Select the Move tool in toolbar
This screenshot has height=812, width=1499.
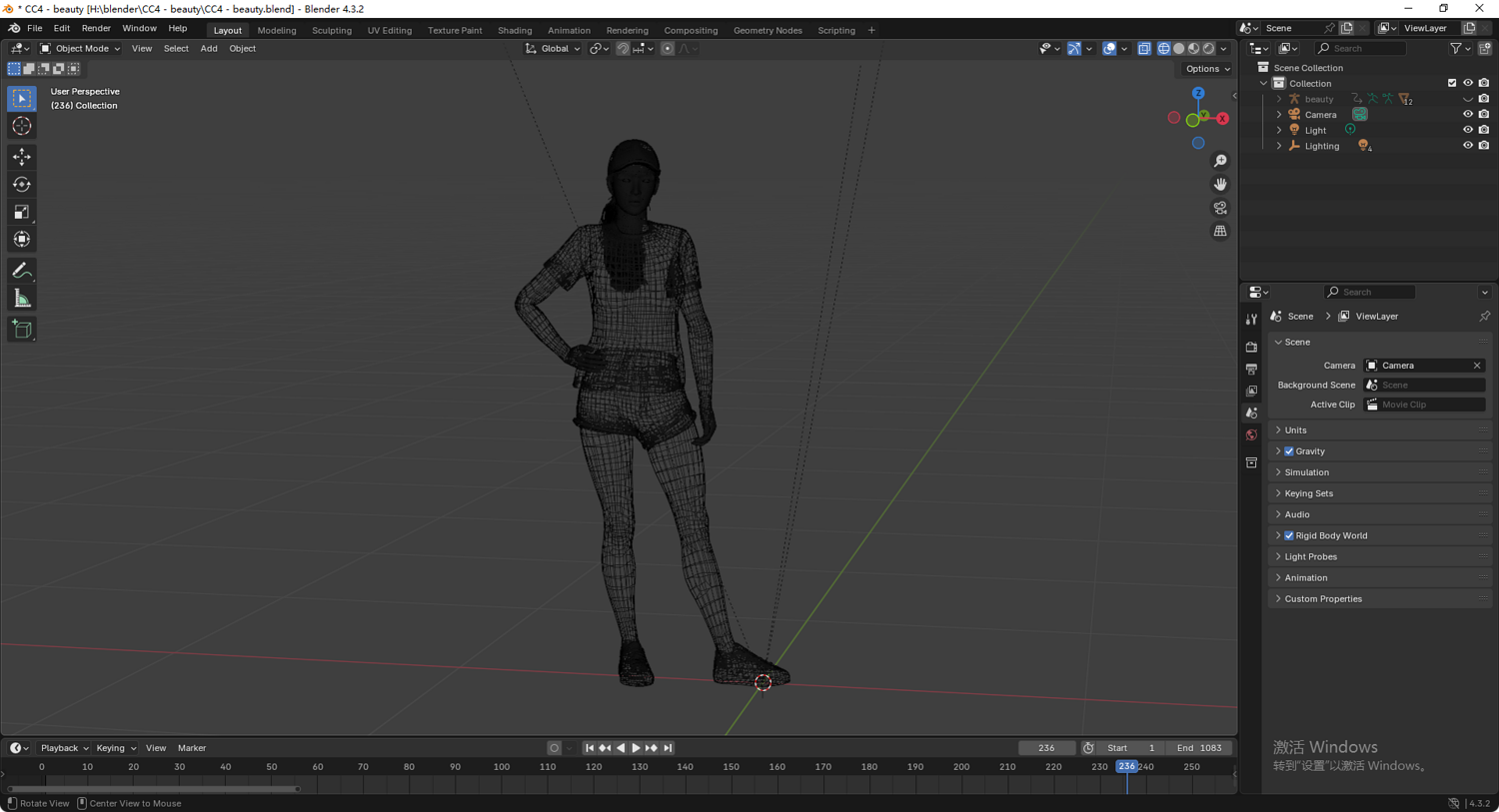22,157
